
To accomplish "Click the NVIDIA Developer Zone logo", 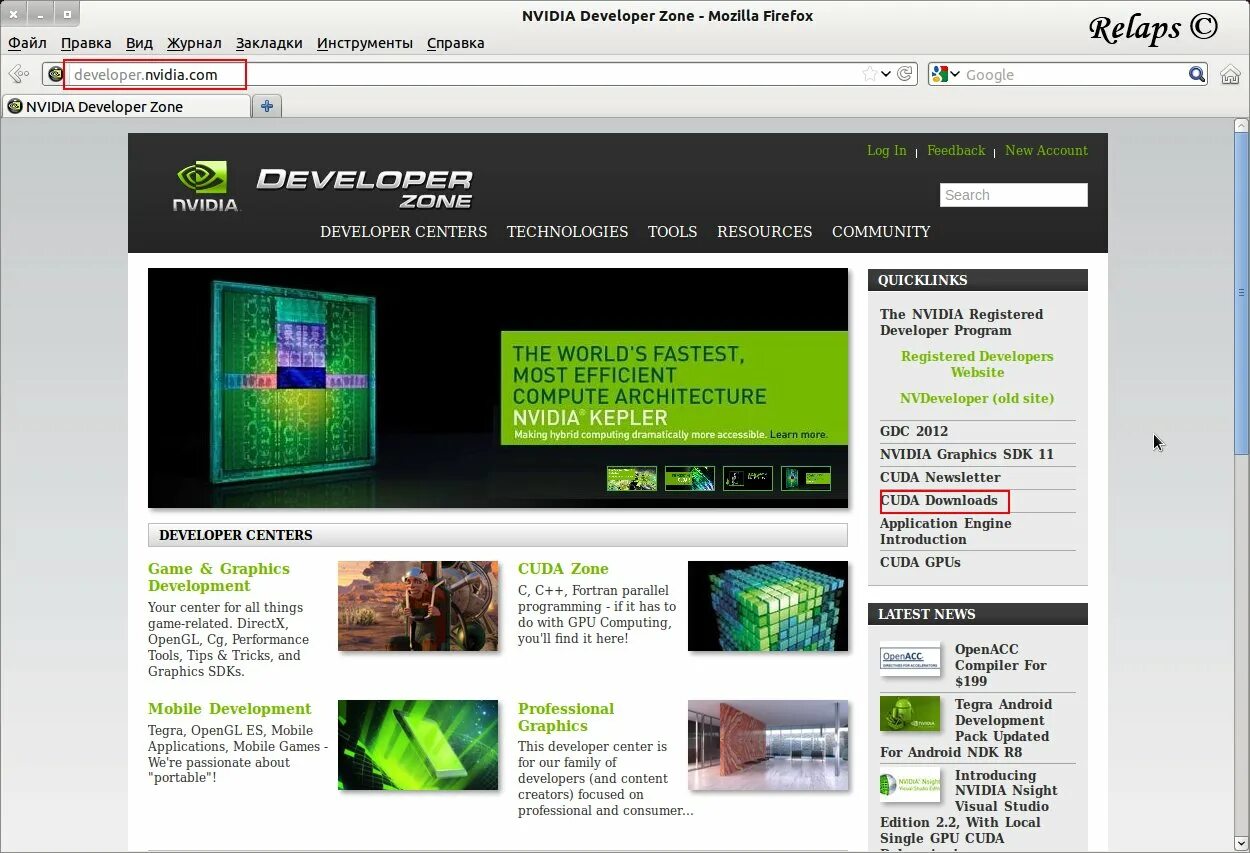I will (x=322, y=188).
